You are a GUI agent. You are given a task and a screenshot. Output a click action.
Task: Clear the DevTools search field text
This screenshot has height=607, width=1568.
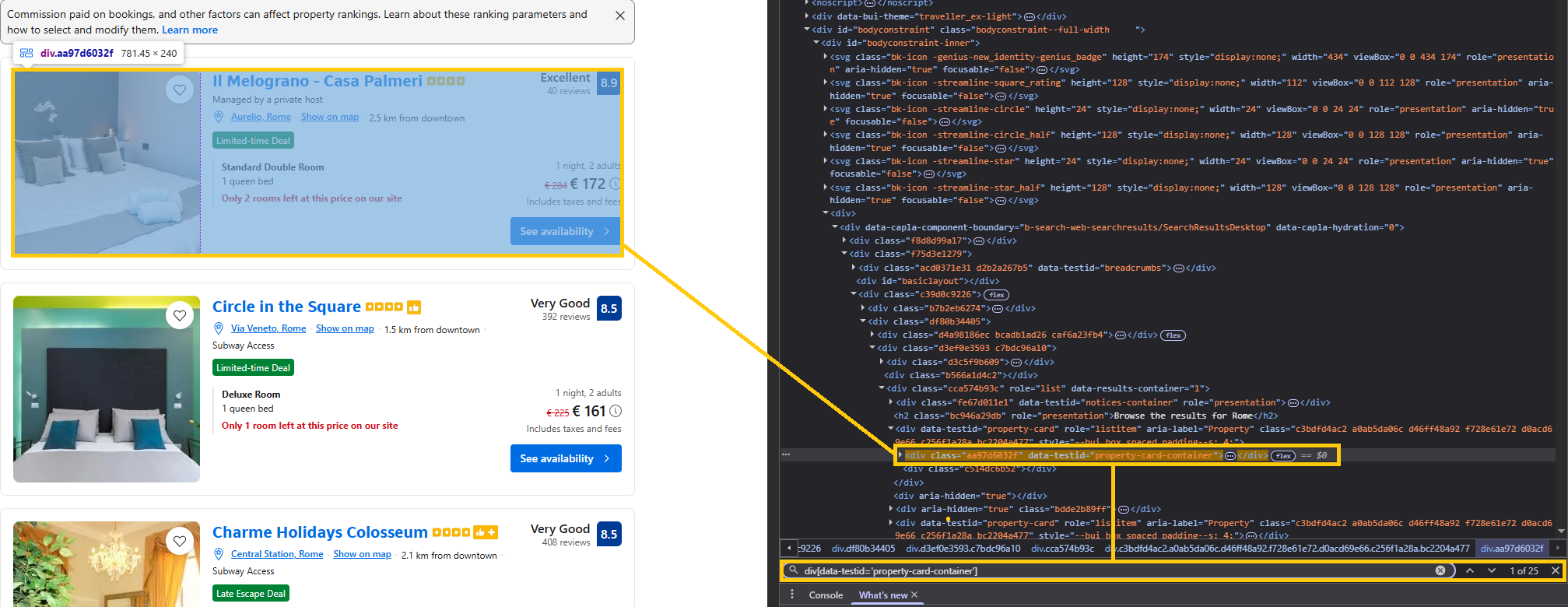1440,570
